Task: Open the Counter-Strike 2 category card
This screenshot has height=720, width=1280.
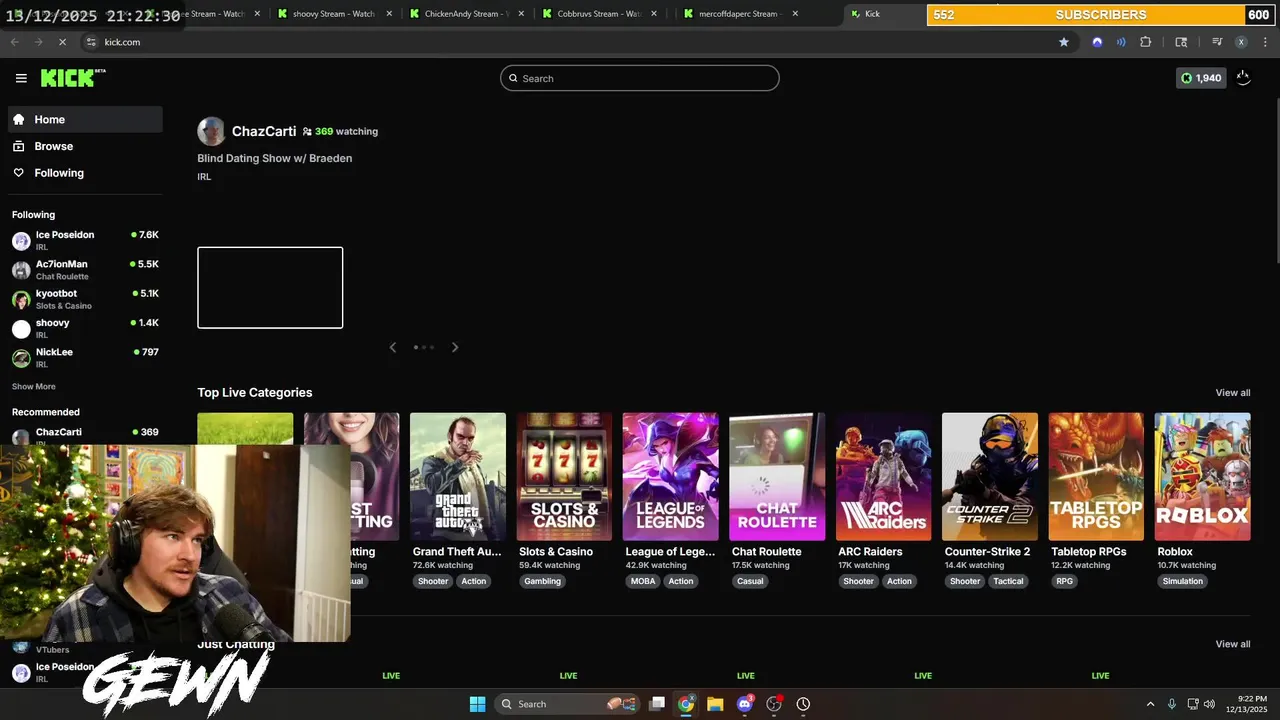Action: click(990, 476)
